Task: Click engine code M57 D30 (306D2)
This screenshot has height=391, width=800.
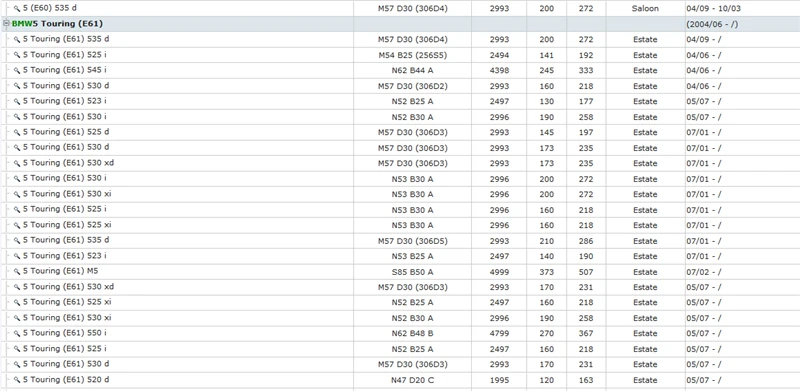Action: [412, 86]
